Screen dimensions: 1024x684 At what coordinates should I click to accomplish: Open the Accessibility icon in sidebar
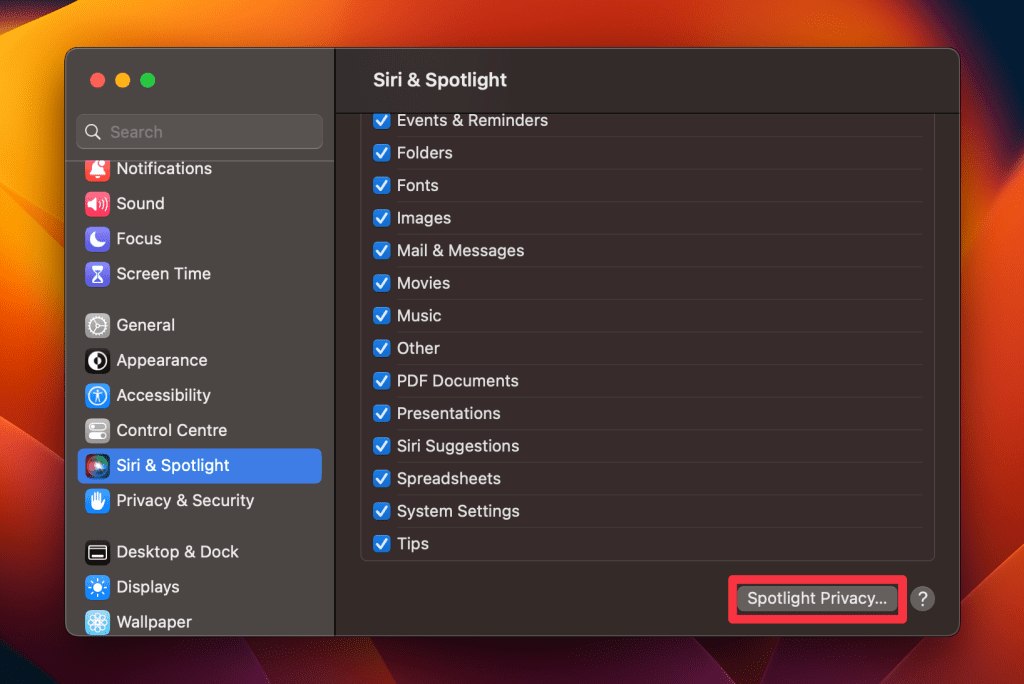[97, 395]
